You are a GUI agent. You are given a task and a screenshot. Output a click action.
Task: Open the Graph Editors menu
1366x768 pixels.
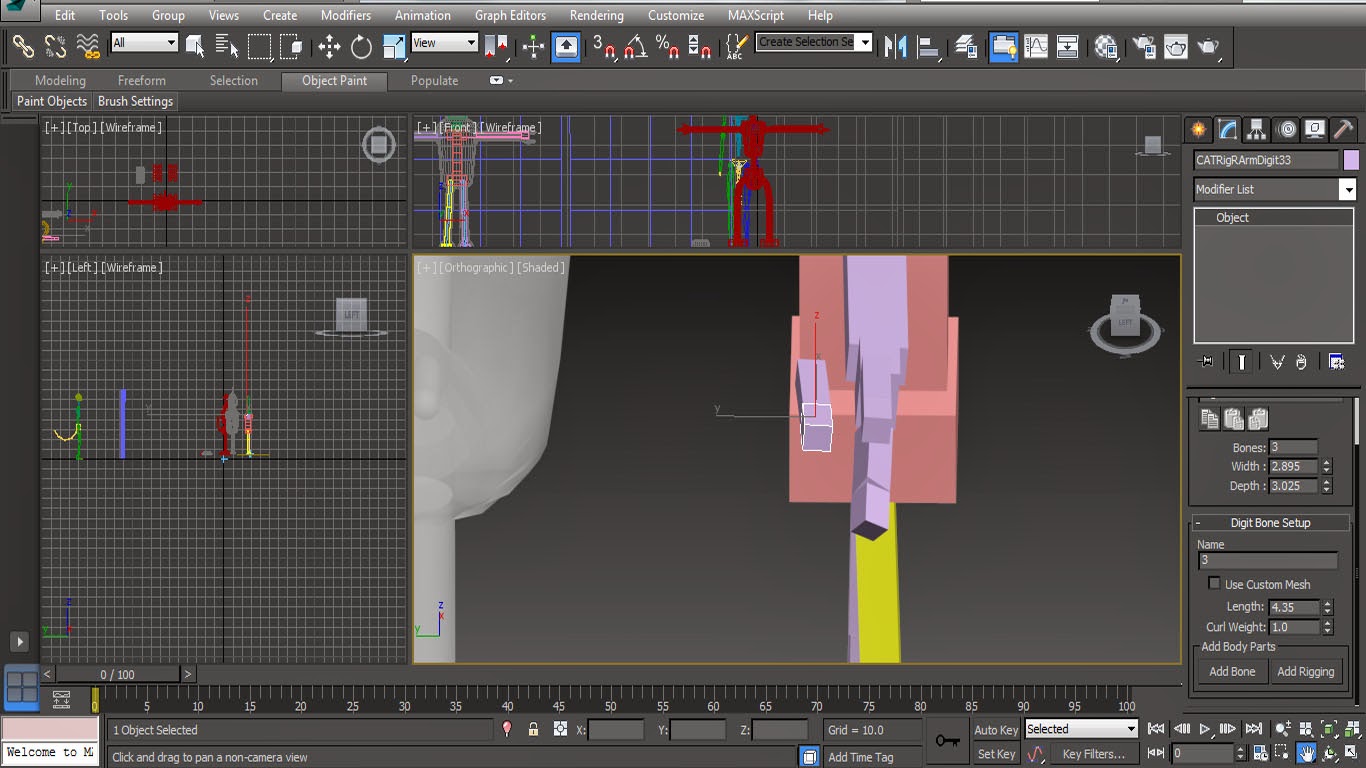(x=510, y=15)
